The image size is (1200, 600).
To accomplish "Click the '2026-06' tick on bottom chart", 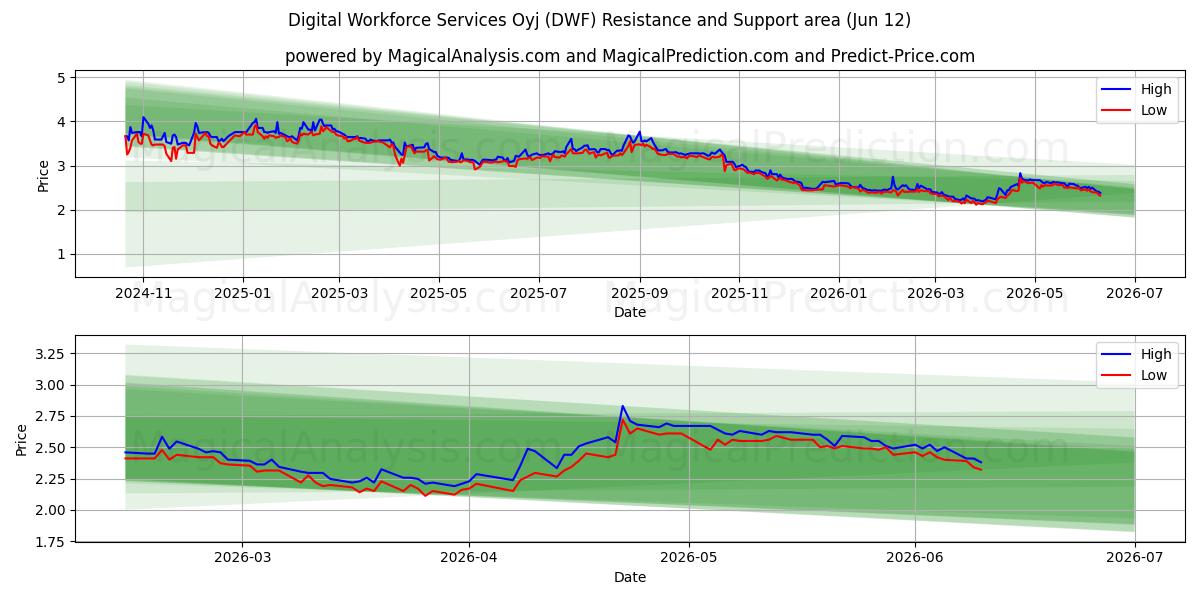I will [916, 558].
